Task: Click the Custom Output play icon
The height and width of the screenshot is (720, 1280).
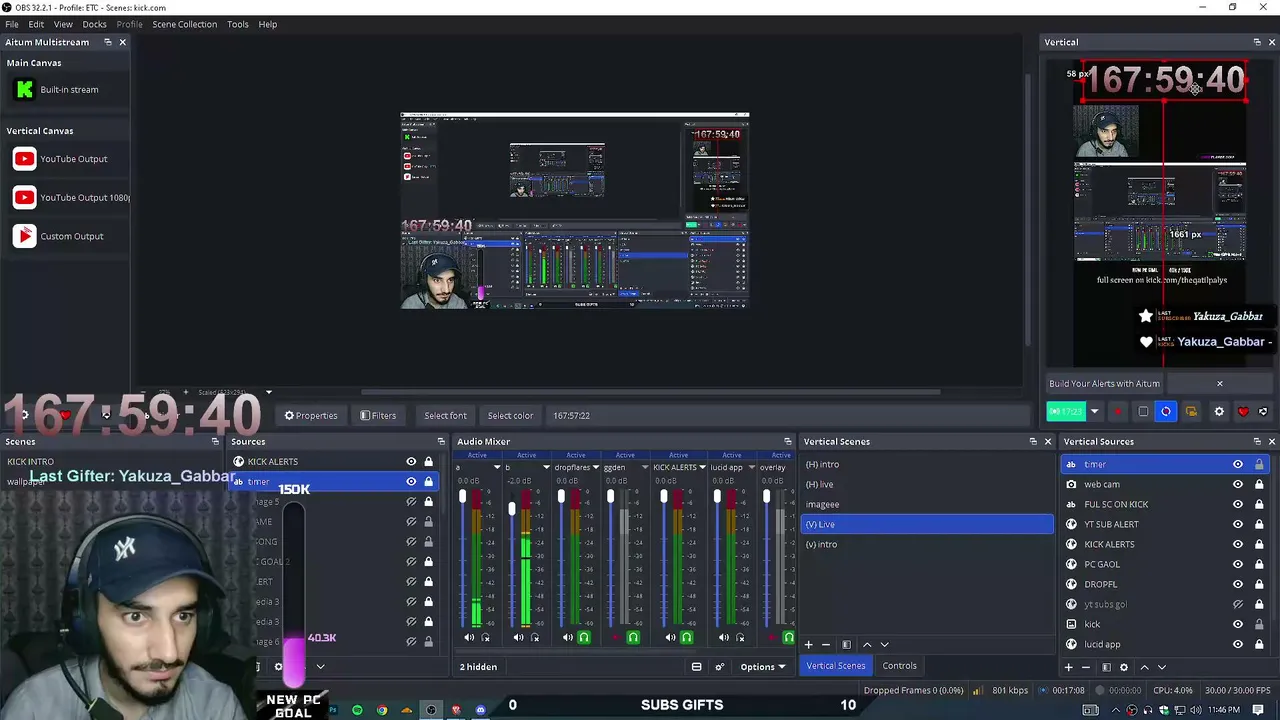Action: (x=24, y=237)
